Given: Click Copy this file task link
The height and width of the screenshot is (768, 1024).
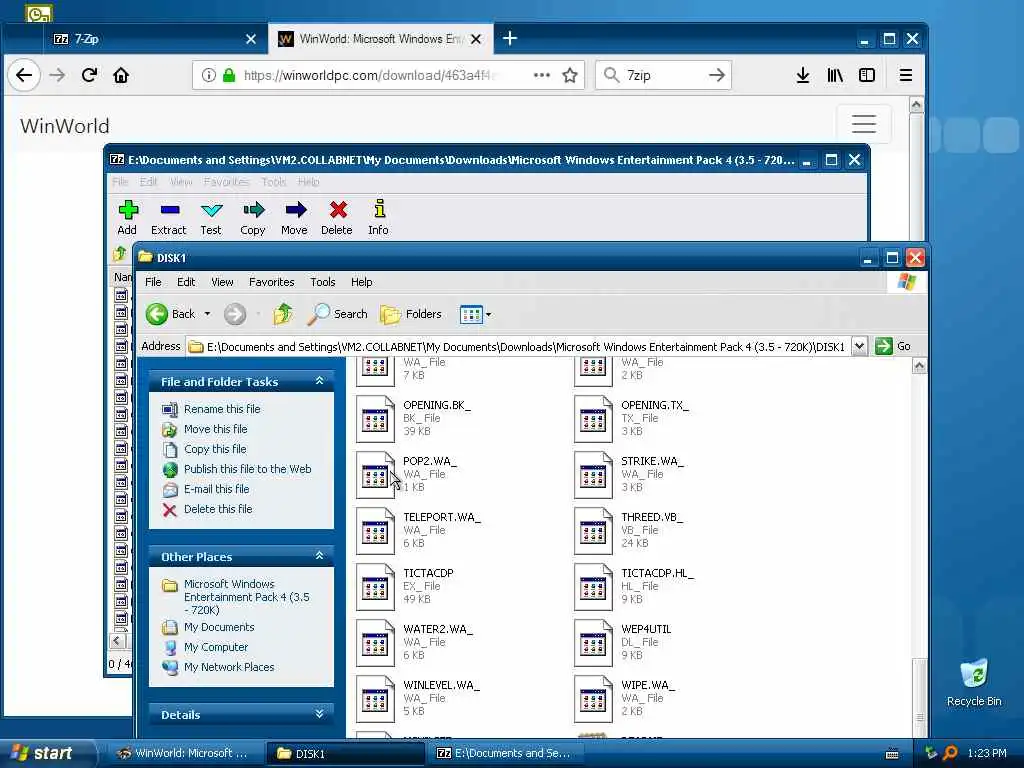Looking at the screenshot, I should 215,449.
